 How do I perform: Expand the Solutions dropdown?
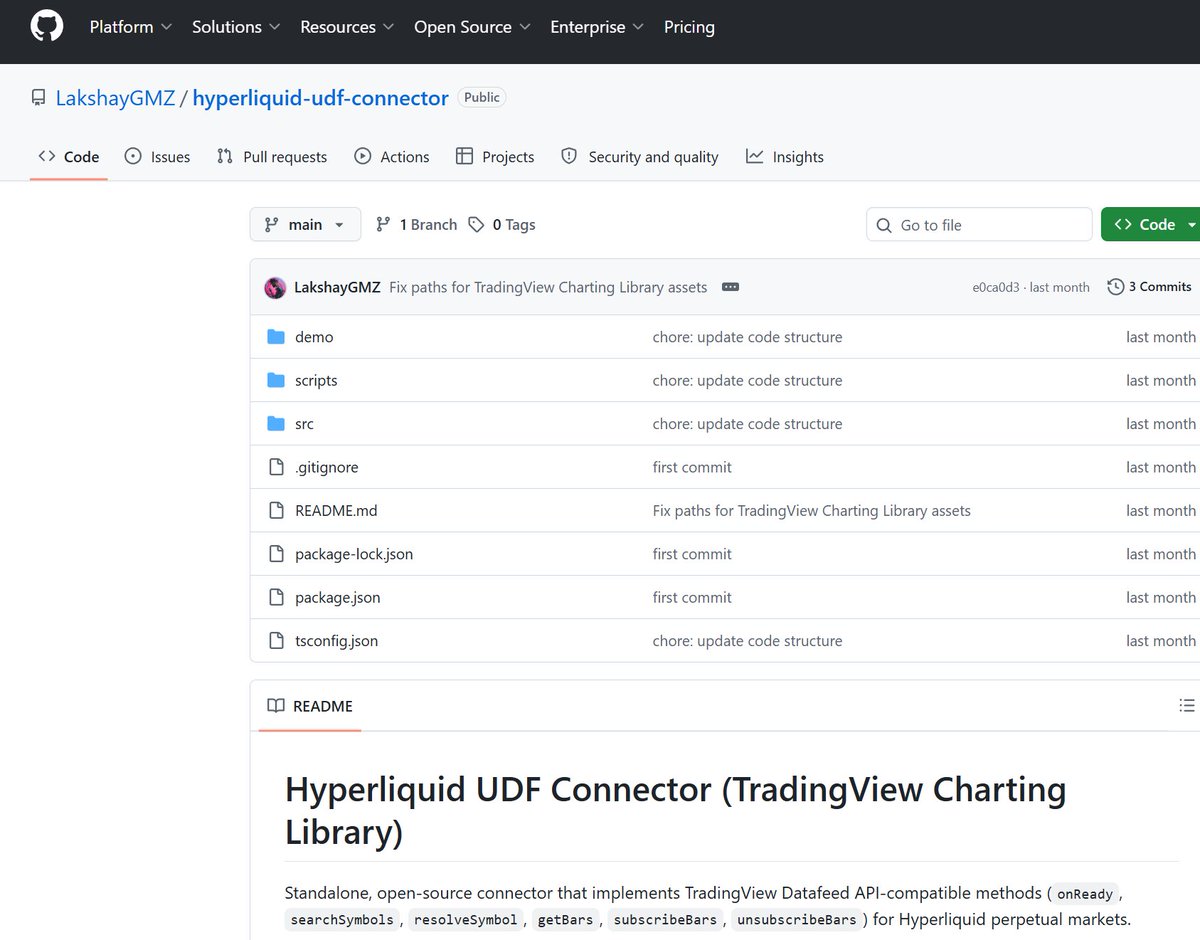pyautogui.click(x=236, y=27)
